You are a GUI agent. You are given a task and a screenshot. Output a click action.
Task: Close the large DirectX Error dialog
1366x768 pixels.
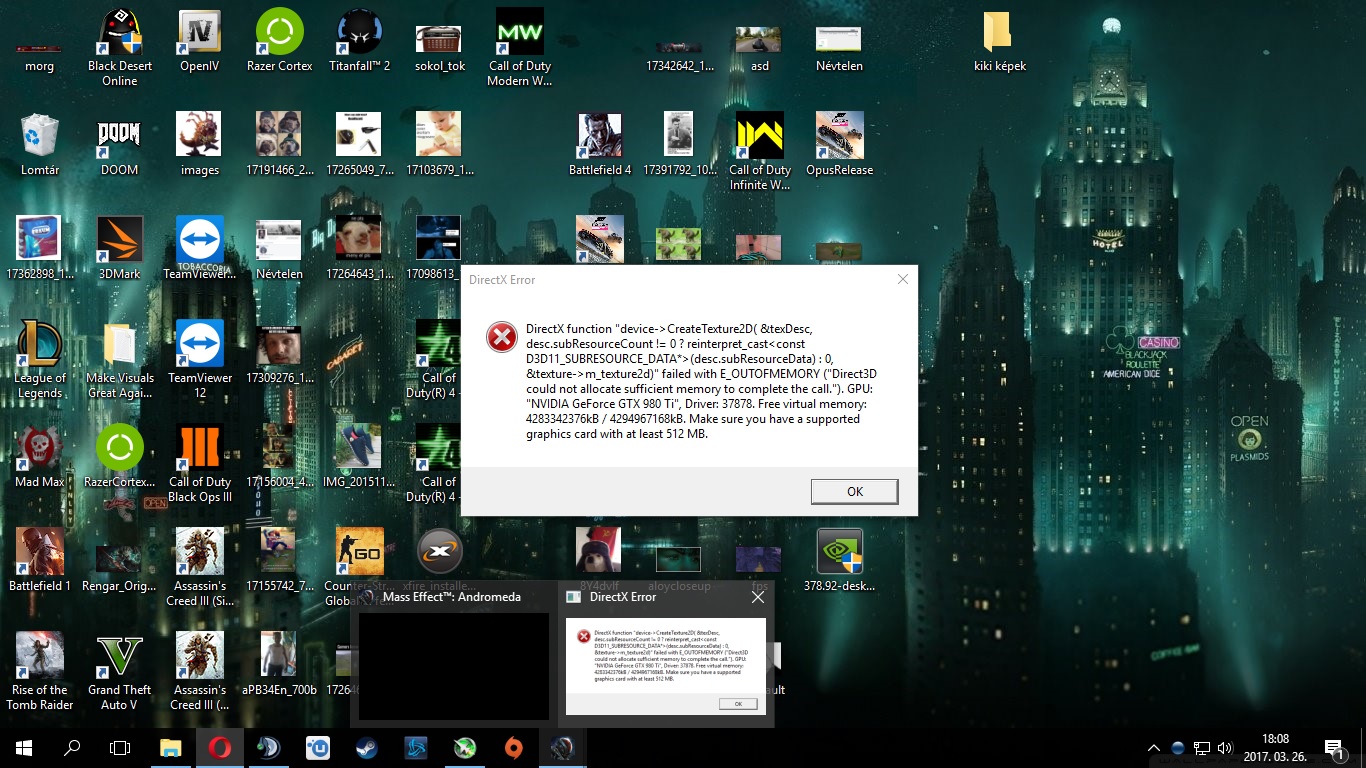coord(902,279)
